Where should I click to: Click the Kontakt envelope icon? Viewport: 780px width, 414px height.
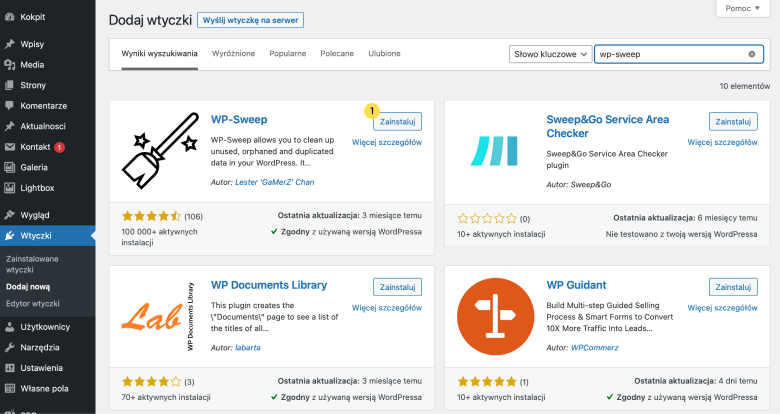point(9,147)
